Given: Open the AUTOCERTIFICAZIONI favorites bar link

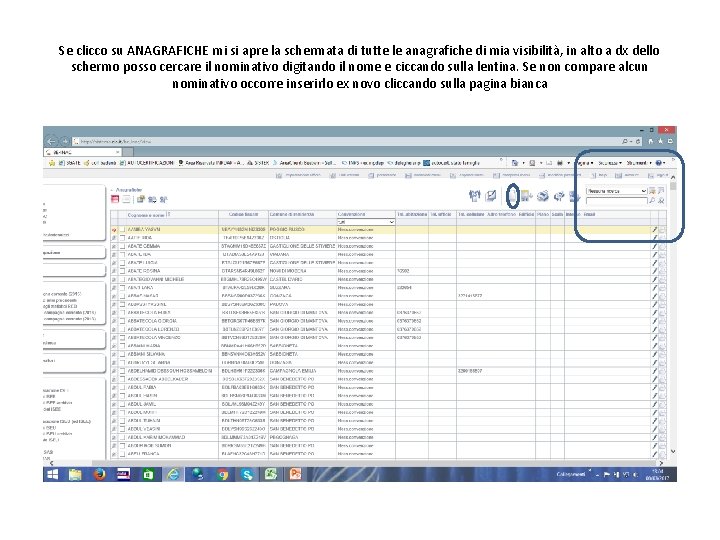Looking at the screenshot, I should pyautogui.click(x=147, y=163).
